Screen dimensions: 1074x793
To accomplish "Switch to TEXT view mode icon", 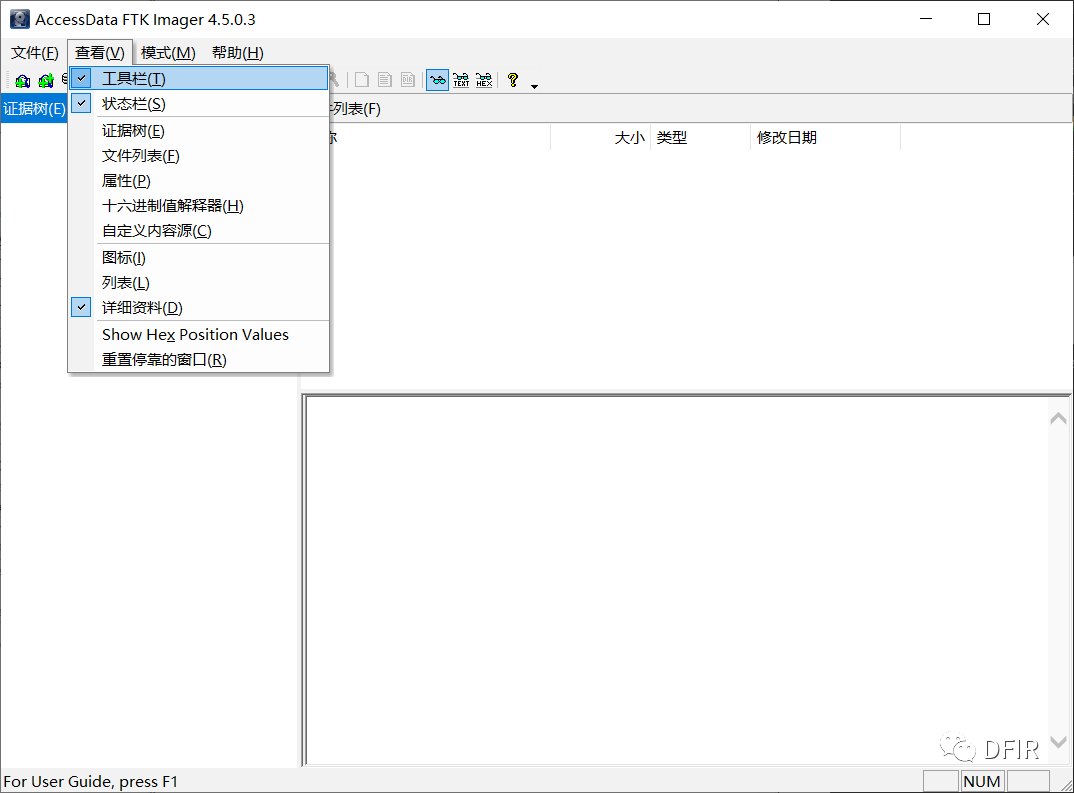I will coord(461,80).
